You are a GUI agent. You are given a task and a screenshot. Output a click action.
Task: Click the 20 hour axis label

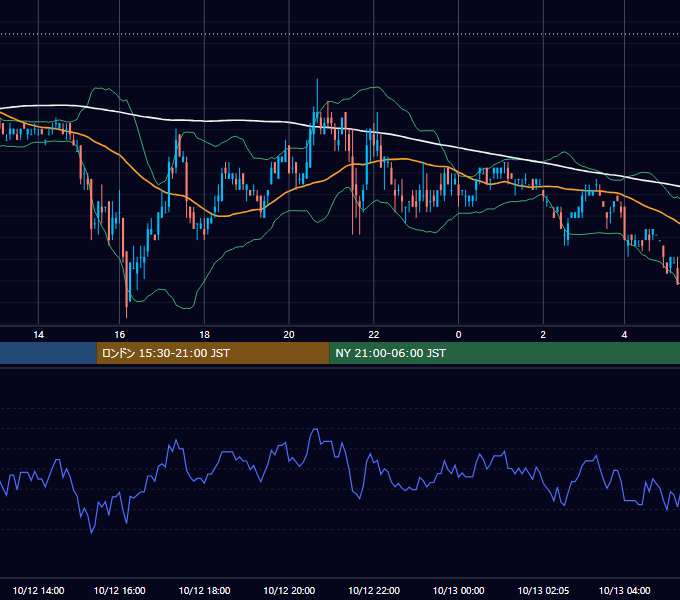coord(289,335)
